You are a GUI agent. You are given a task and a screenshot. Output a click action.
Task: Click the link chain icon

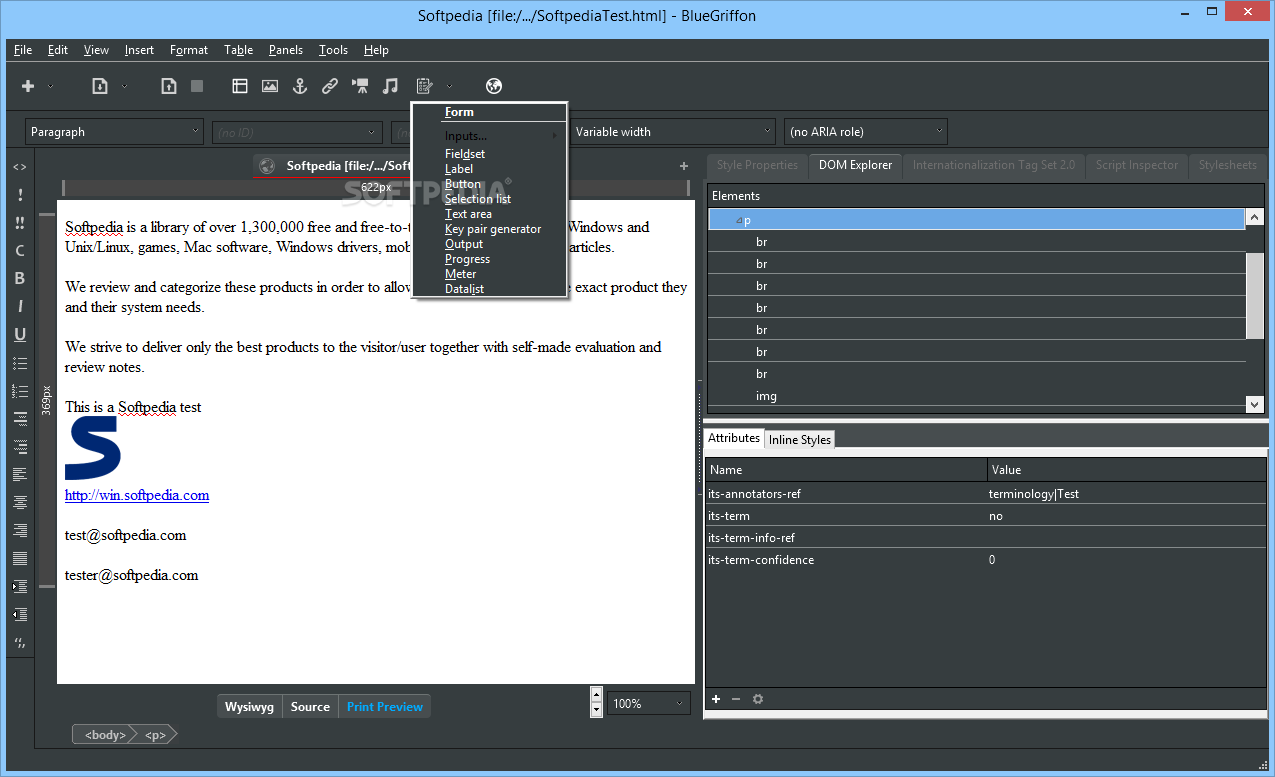(x=329, y=86)
